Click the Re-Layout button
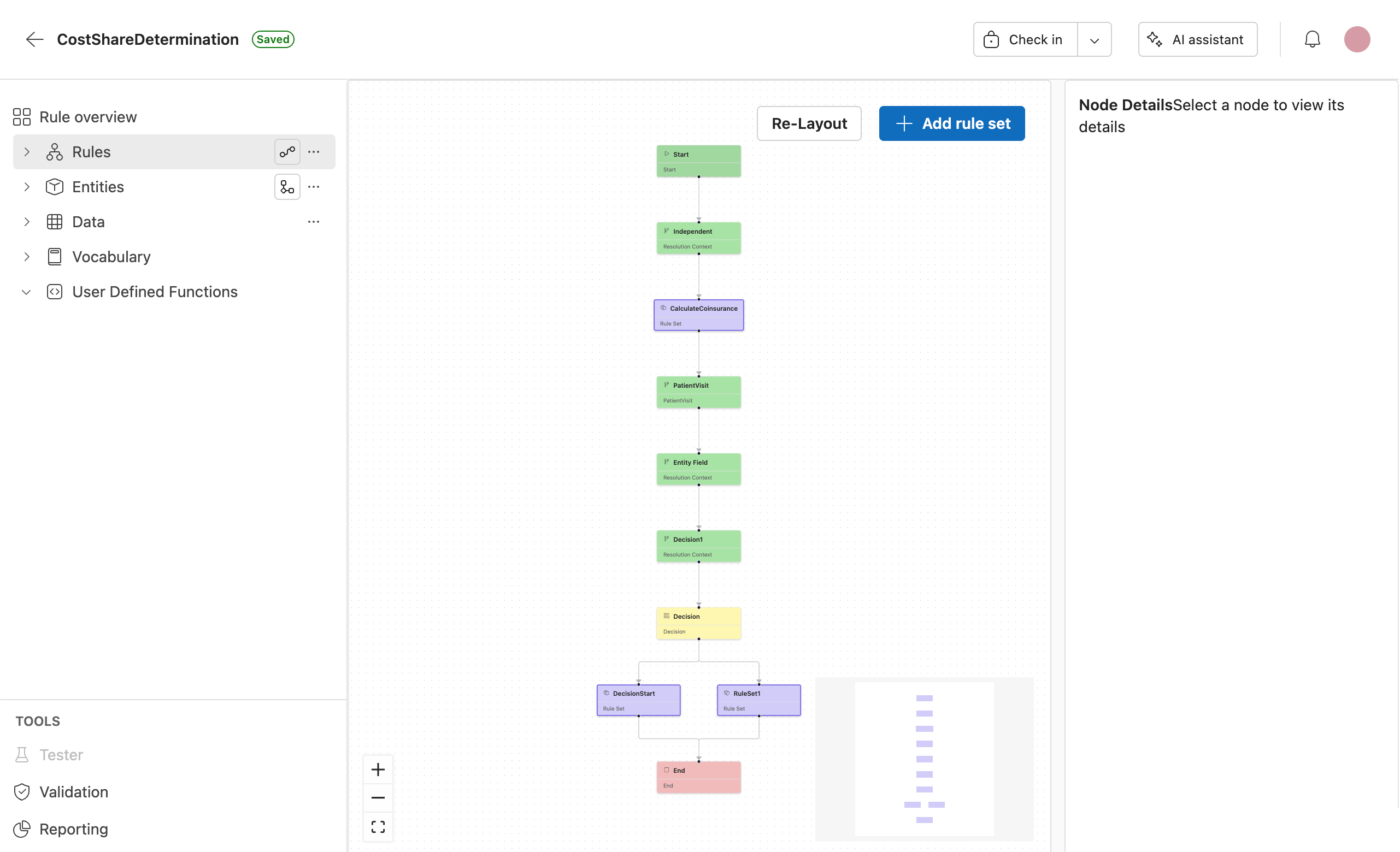The width and height of the screenshot is (1400, 852). click(809, 123)
